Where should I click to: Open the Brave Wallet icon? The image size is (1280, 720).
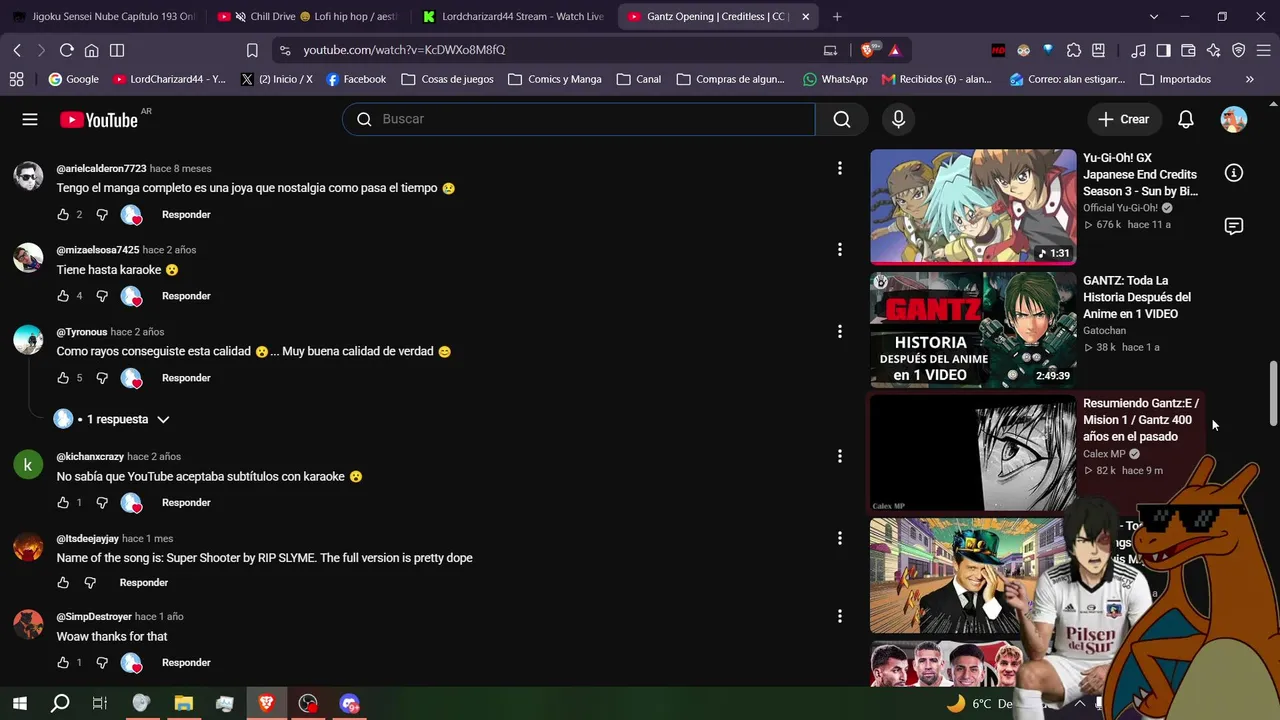coord(1188,50)
